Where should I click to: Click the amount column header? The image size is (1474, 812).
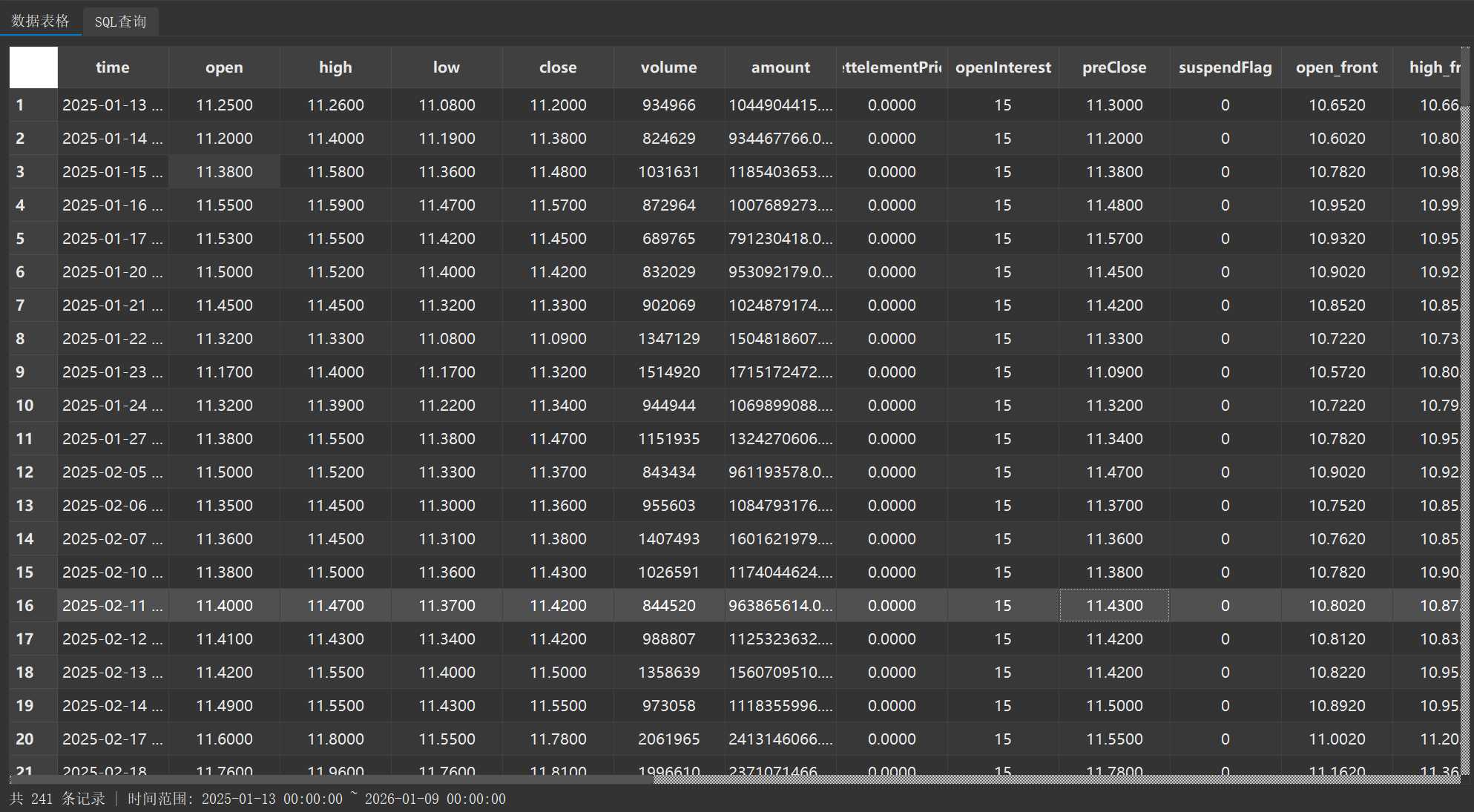click(x=780, y=67)
